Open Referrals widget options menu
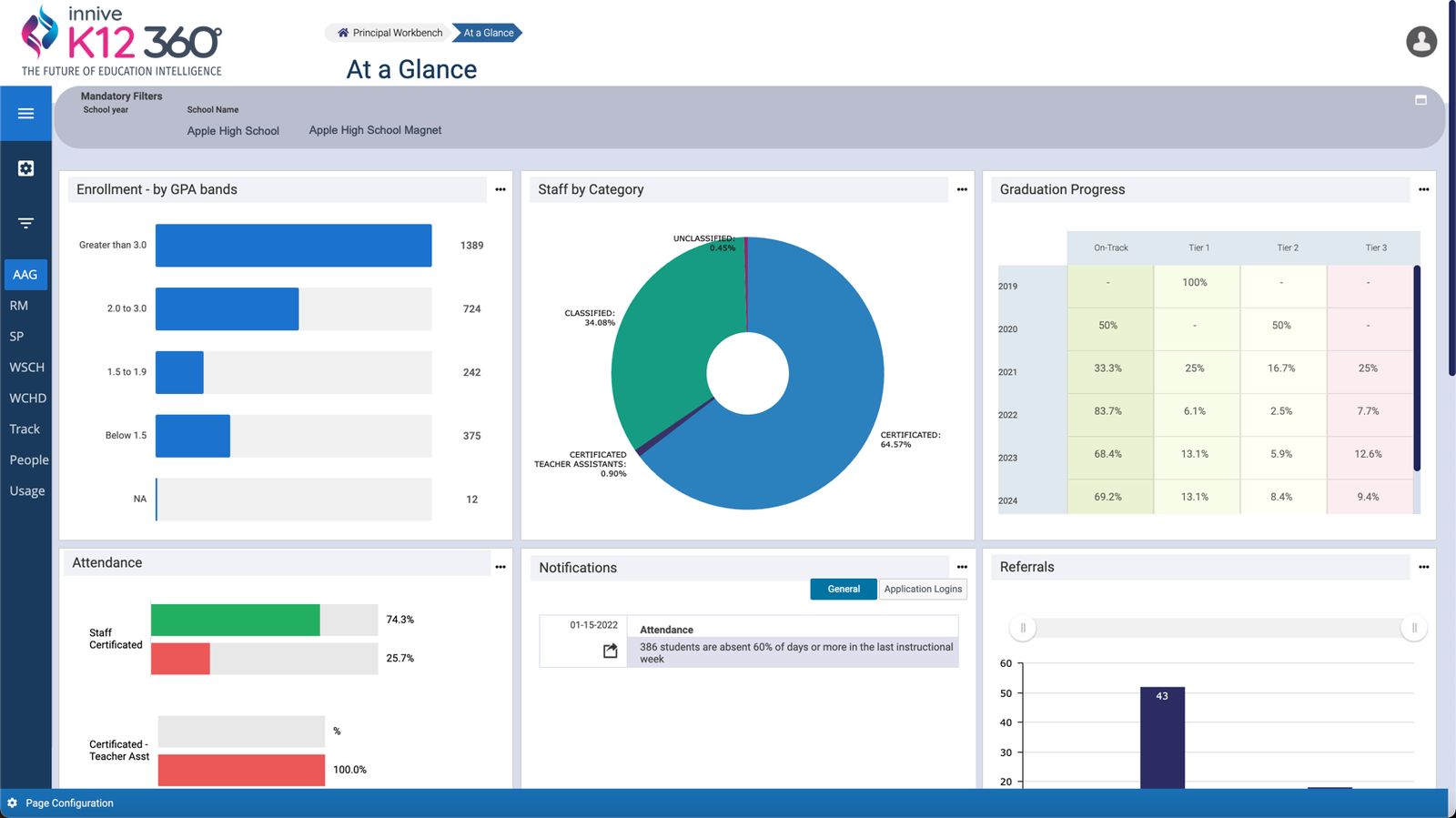This screenshot has width=1456, height=818. pos(1423,567)
